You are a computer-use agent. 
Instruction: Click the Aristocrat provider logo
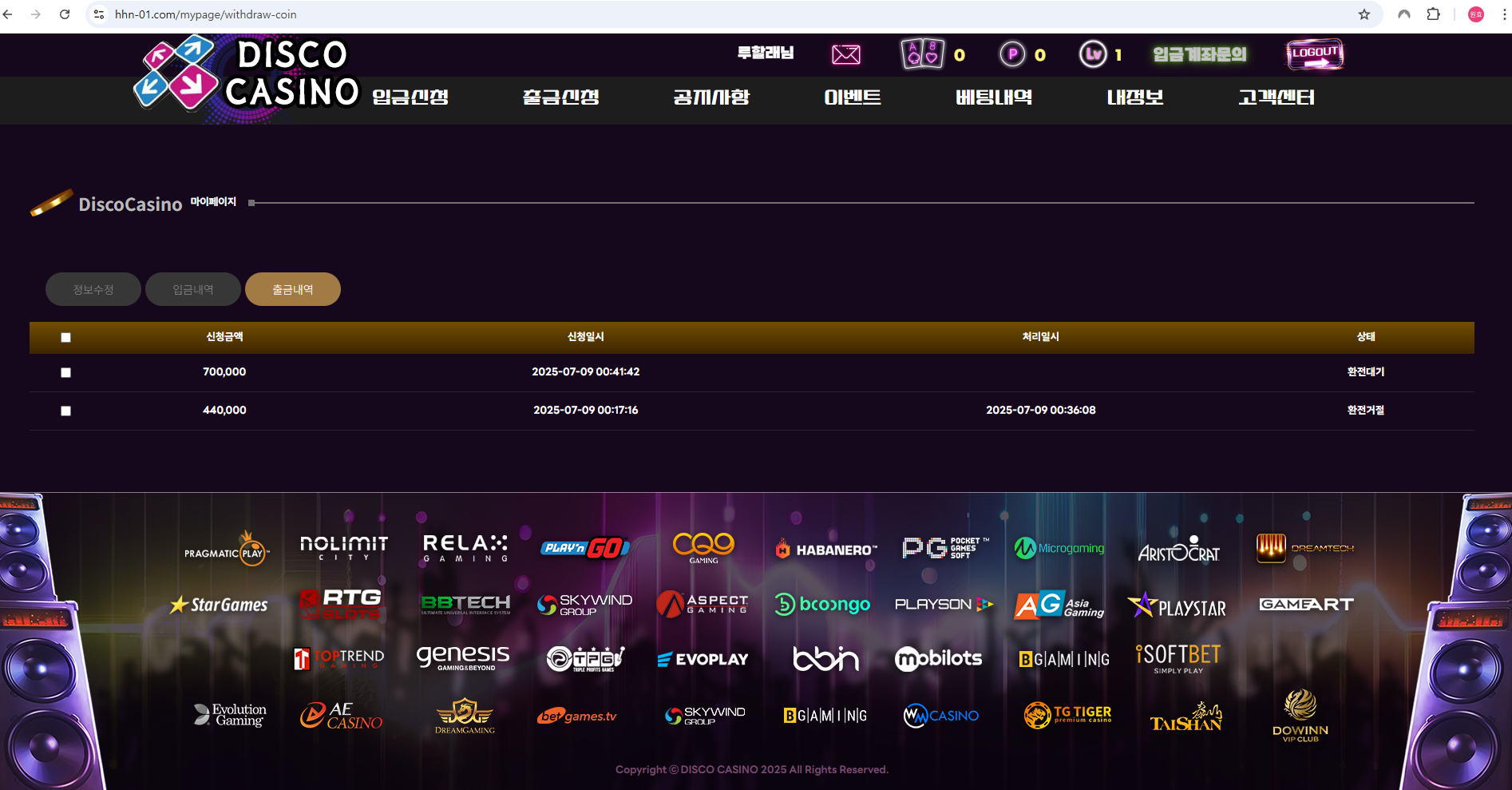[x=1179, y=550]
